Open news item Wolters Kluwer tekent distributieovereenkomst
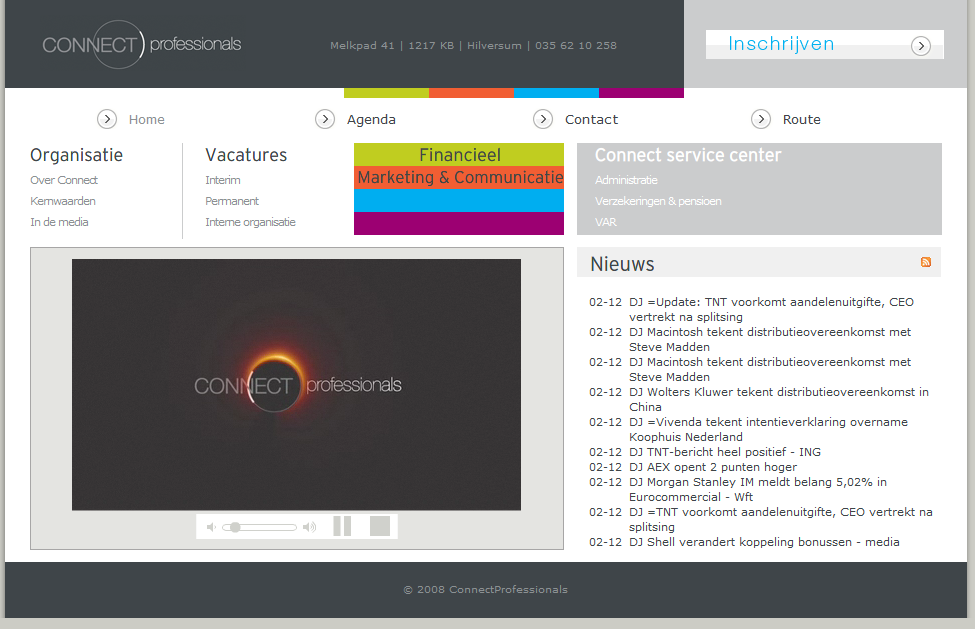The height and width of the screenshot is (629, 975). coord(779,400)
